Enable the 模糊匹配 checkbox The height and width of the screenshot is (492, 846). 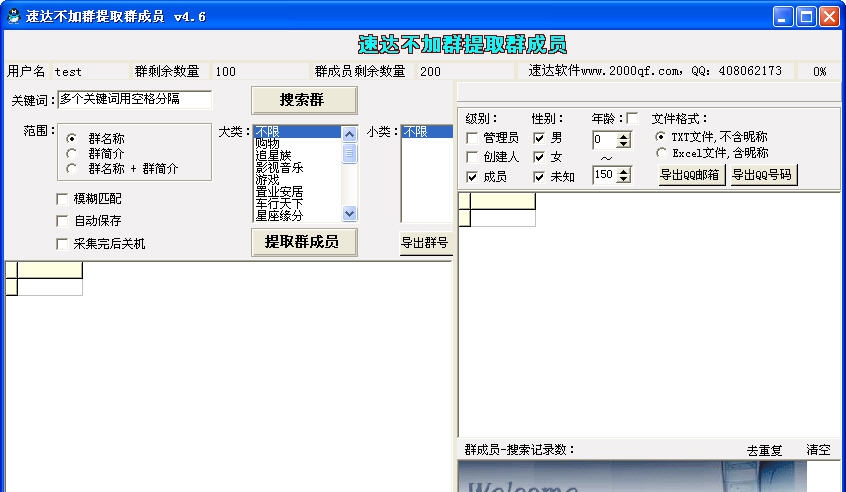tap(62, 199)
